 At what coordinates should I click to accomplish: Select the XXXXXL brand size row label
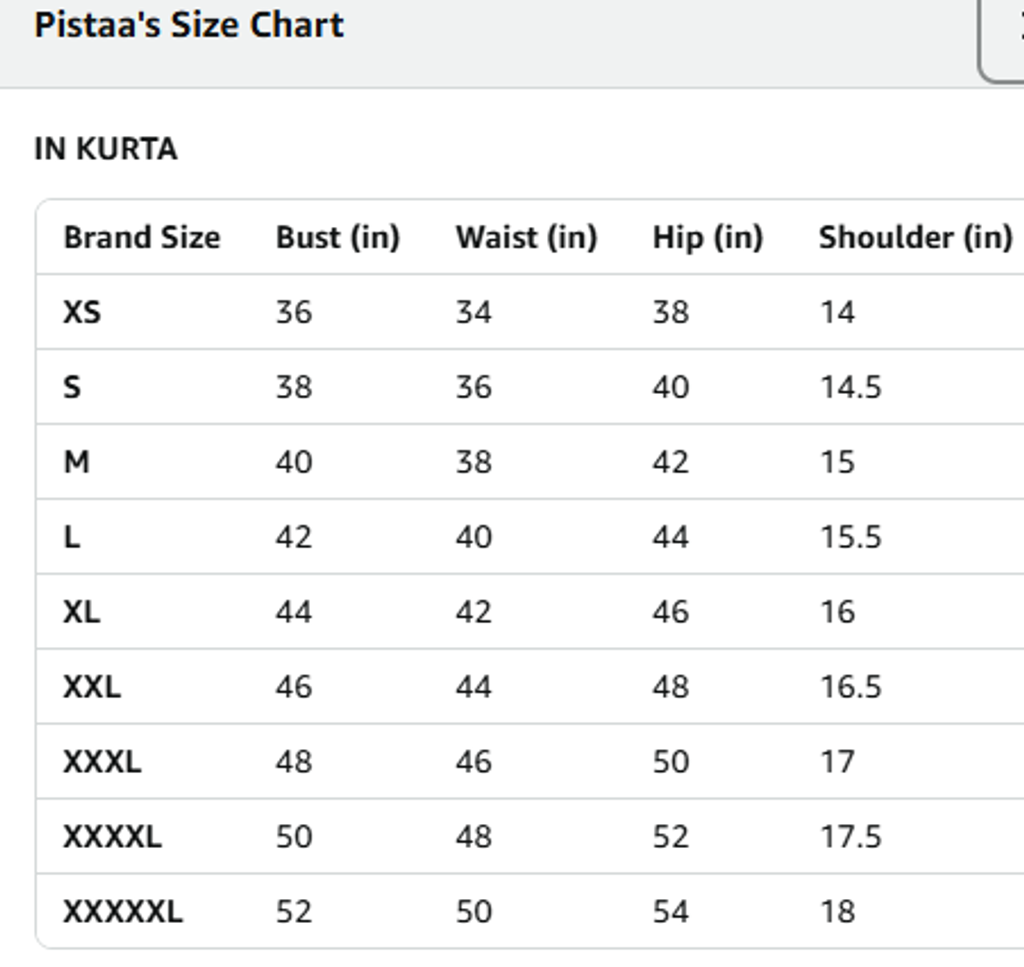coord(122,912)
